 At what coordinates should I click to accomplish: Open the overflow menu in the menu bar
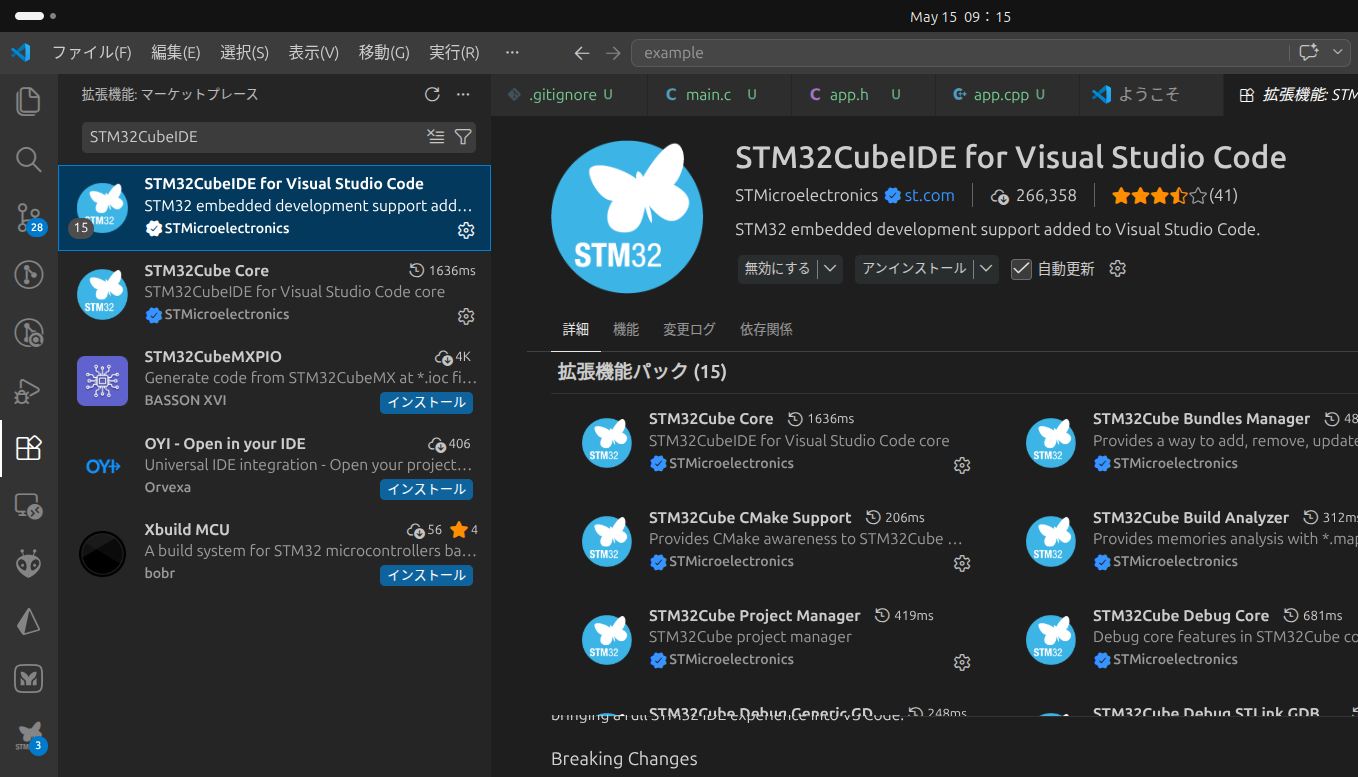[512, 52]
